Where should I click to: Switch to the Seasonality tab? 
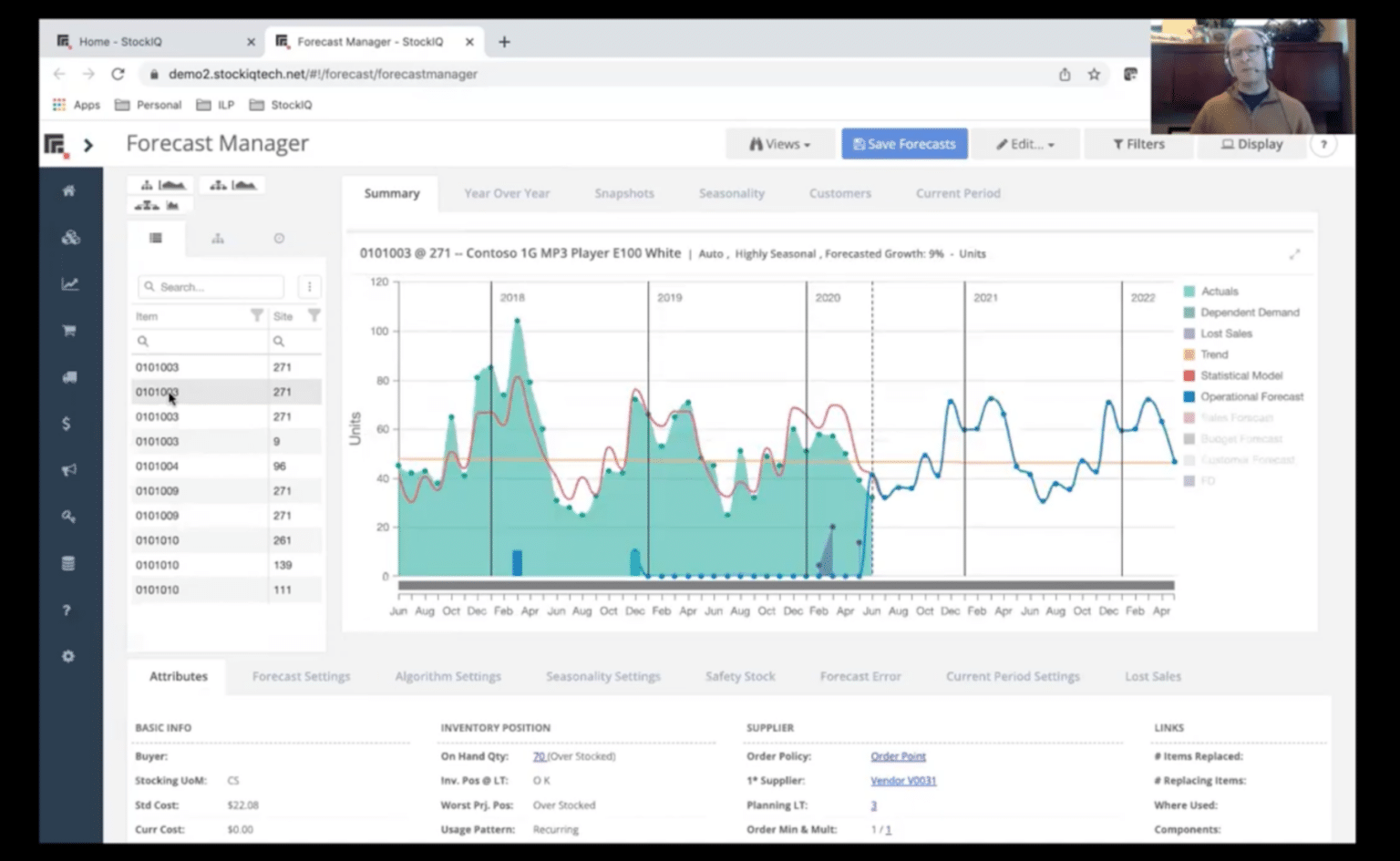(x=732, y=193)
